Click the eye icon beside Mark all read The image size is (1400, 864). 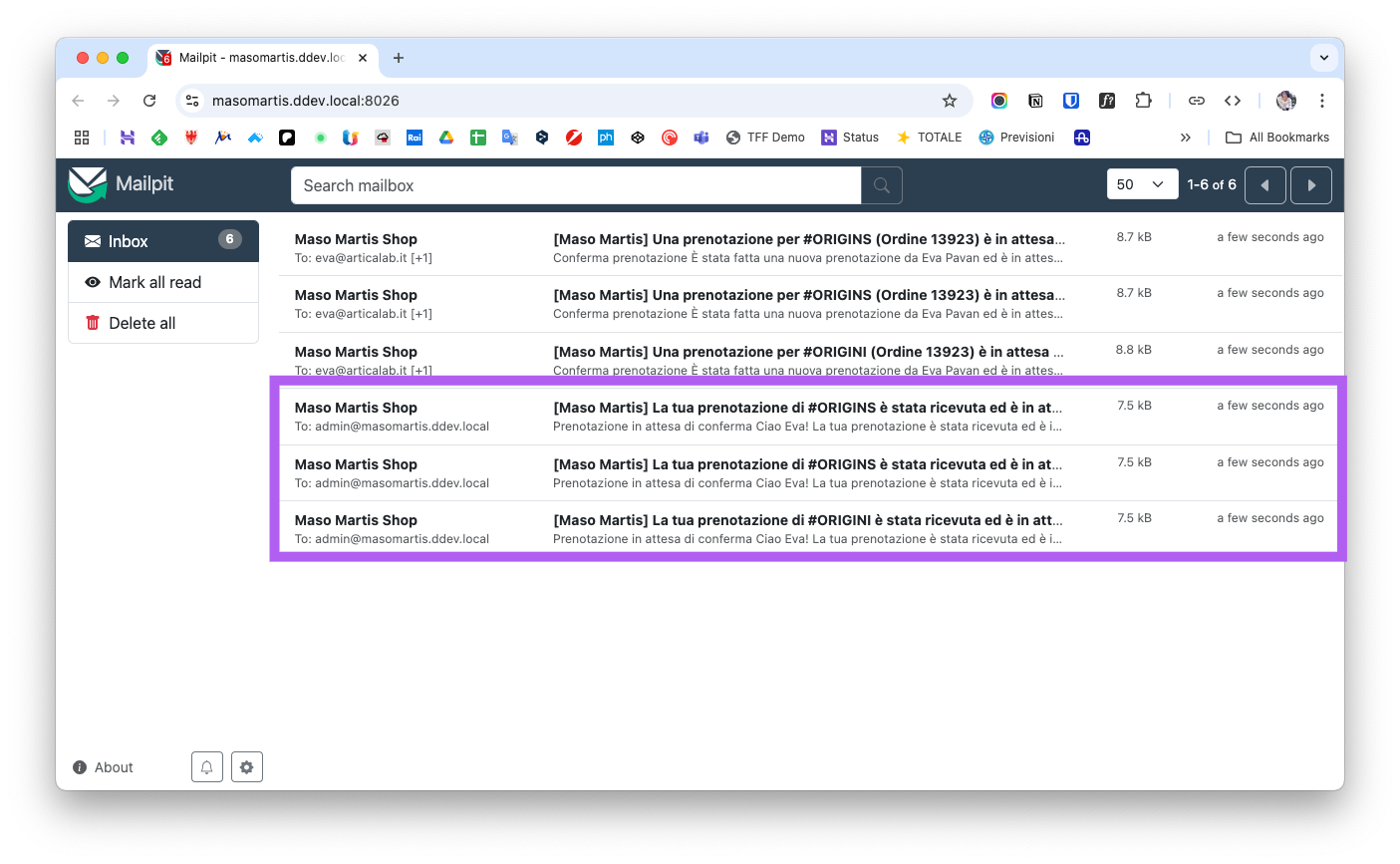point(93,282)
